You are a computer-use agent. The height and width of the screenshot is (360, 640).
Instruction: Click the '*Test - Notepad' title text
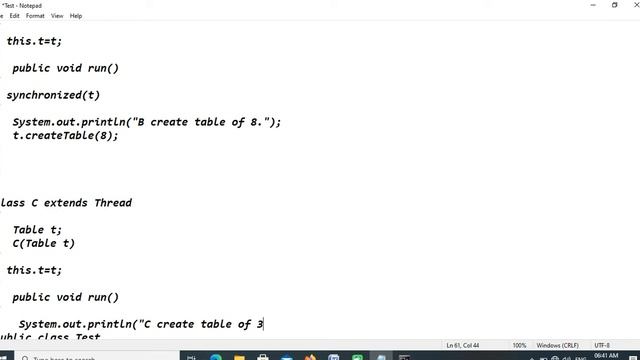click(22, 6)
